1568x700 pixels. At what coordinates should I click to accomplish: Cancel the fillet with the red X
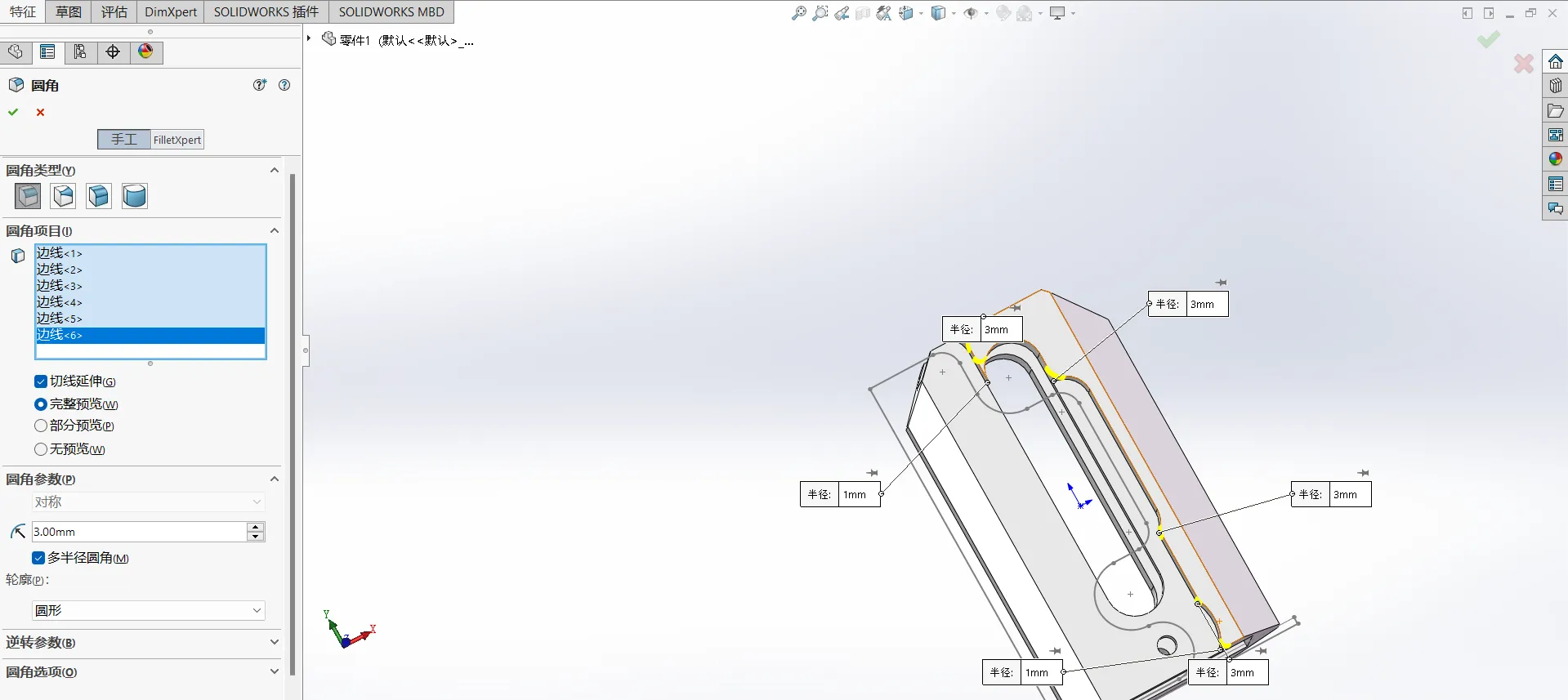[x=40, y=112]
